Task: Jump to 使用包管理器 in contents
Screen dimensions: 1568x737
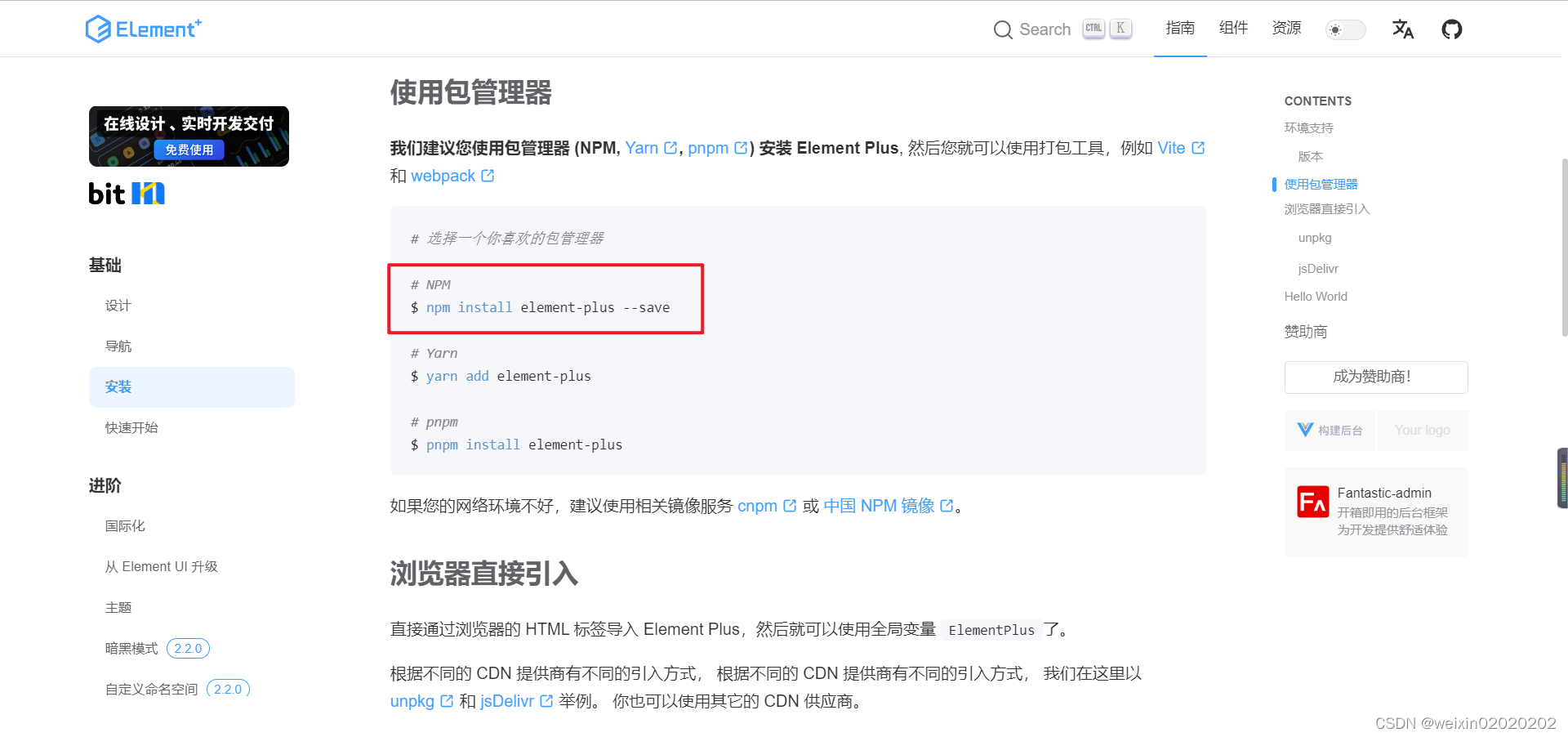Action: [x=1321, y=184]
